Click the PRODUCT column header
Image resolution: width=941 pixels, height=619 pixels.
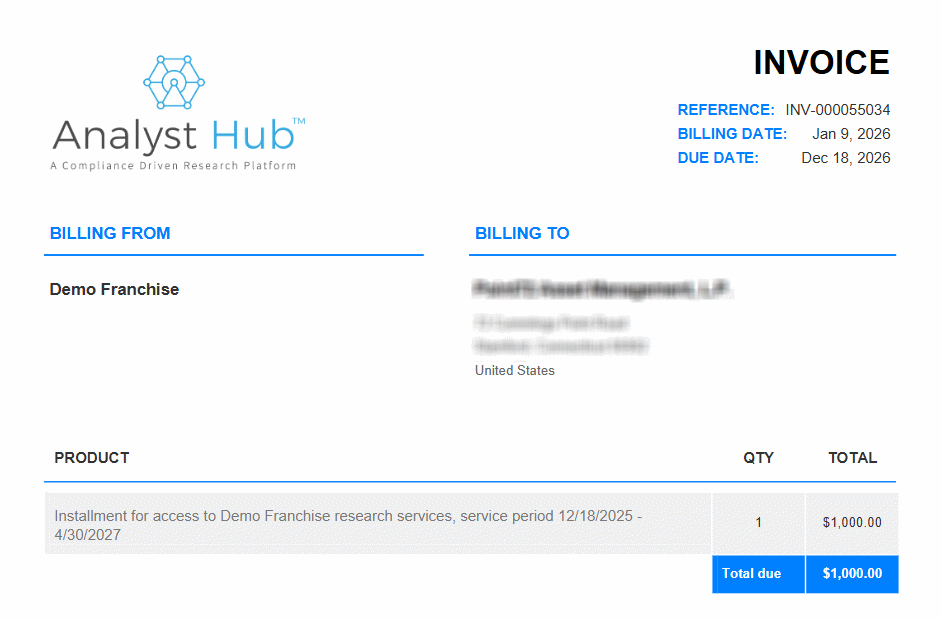(92, 458)
